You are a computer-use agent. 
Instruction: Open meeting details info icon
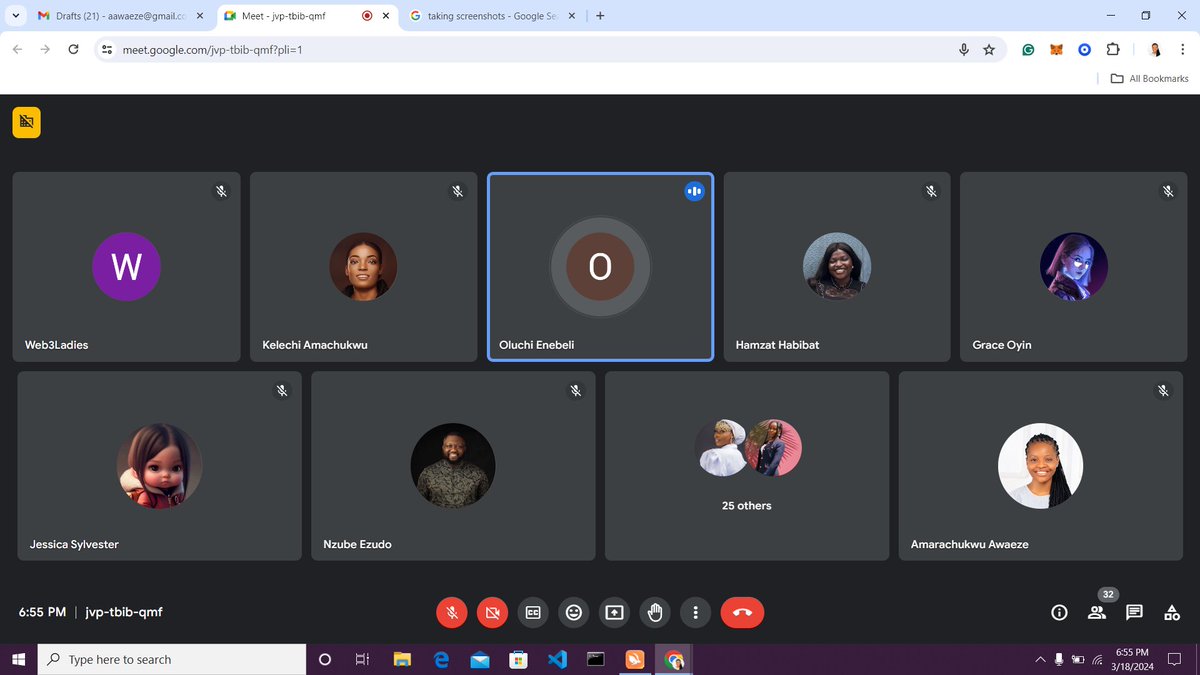click(1059, 612)
